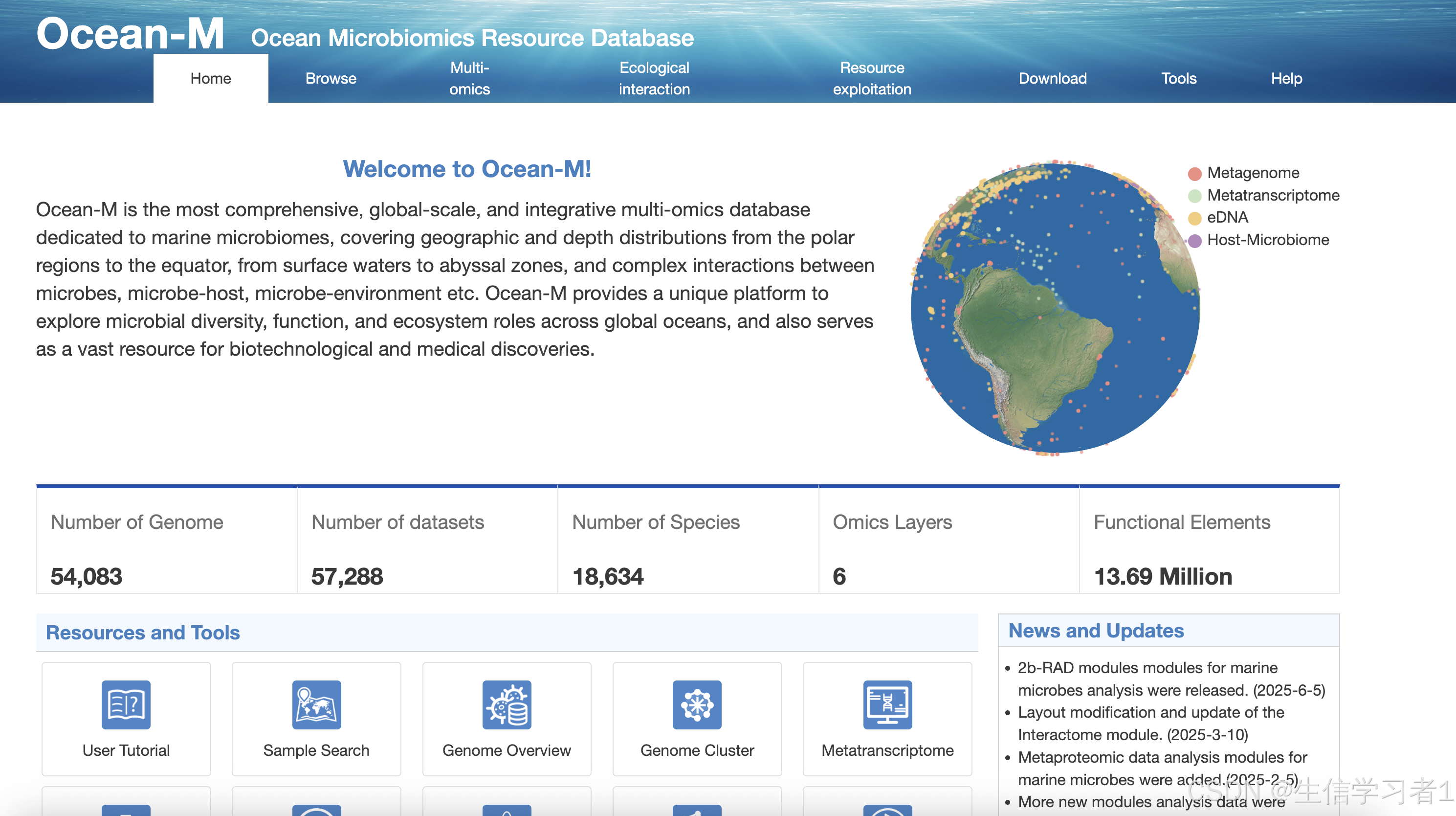Switch to the Browse tab
The image size is (1456, 816).
tap(331, 79)
